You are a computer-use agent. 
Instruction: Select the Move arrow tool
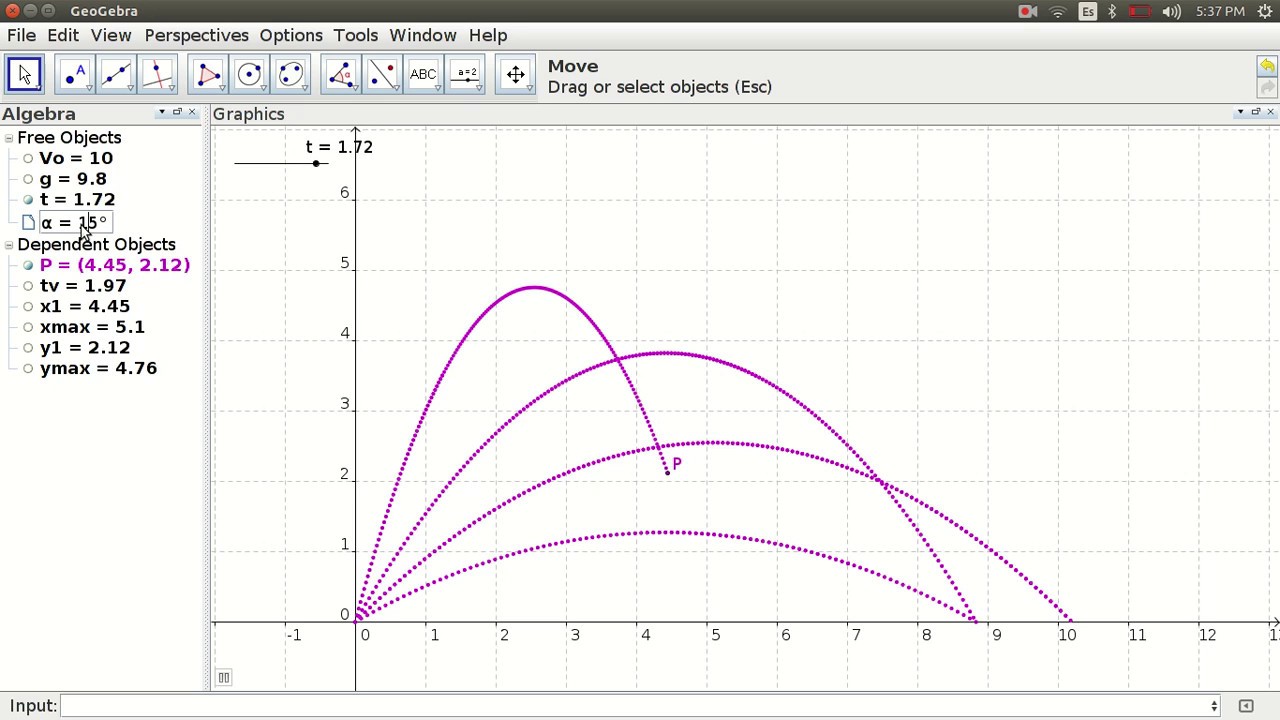click(24, 75)
